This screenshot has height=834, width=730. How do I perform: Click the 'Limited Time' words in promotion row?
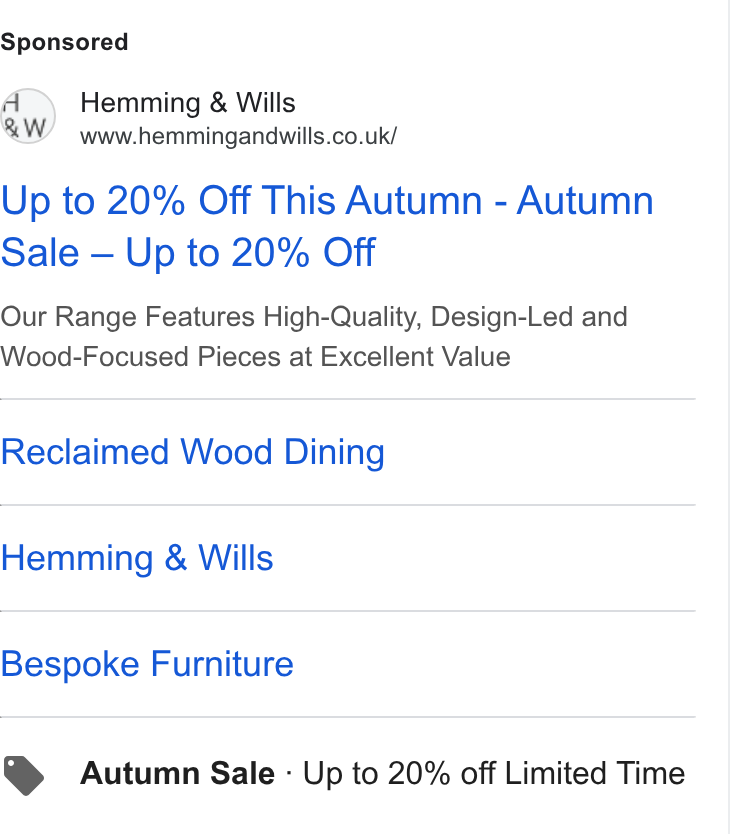(594, 773)
